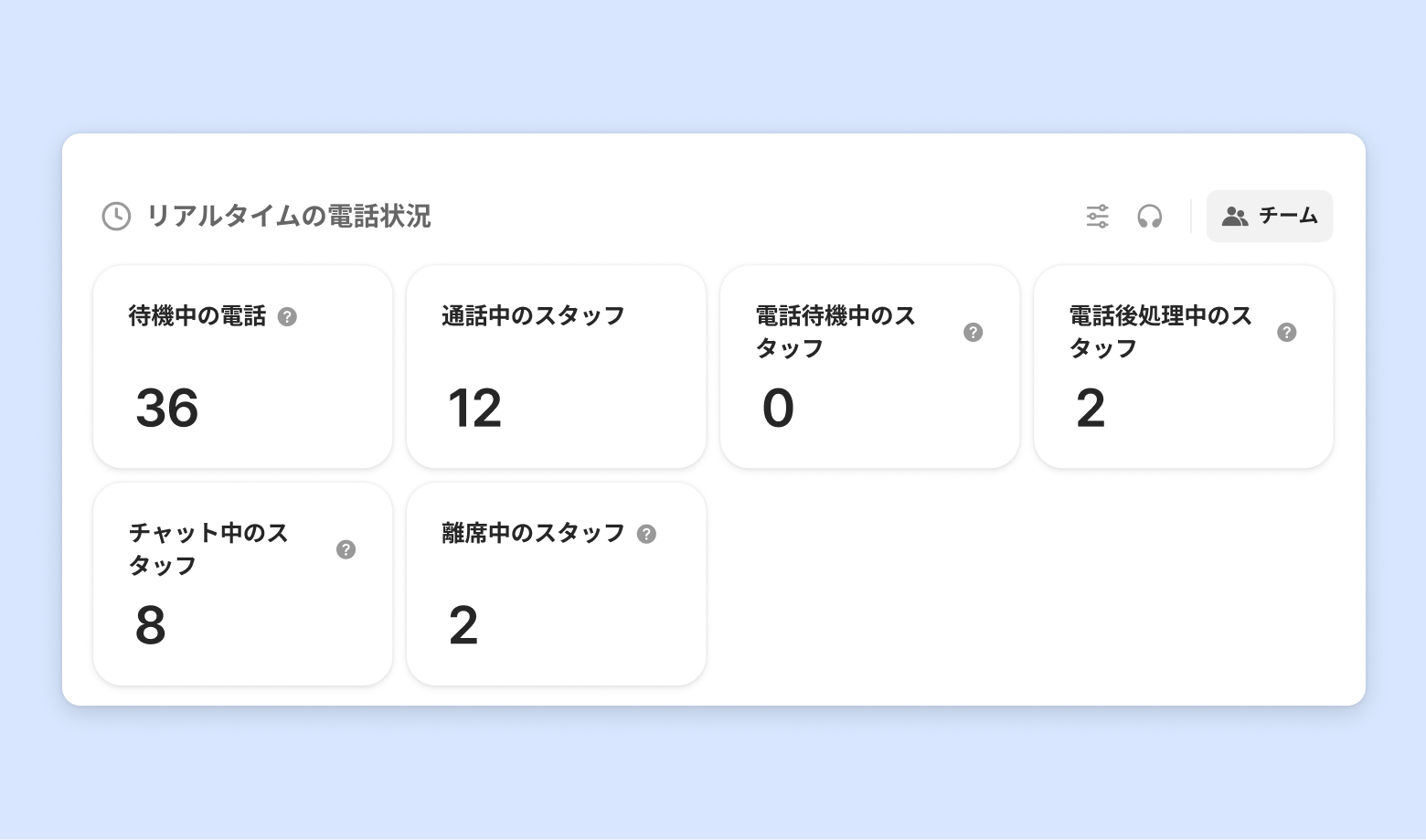1426x840 pixels.
Task: Click the waiting calls count 36
Action: click(x=166, y=408)
